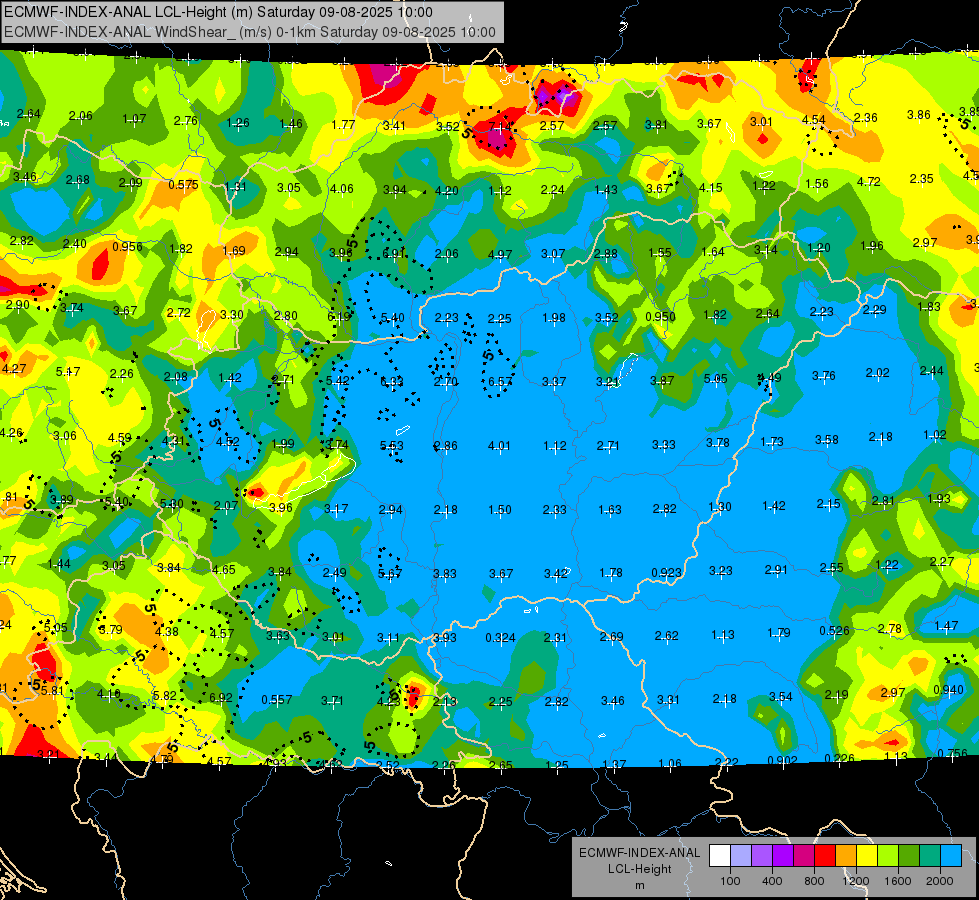Select the orange legend color swatch
This screenshot has height=900, width=979.
pos(846,856)
